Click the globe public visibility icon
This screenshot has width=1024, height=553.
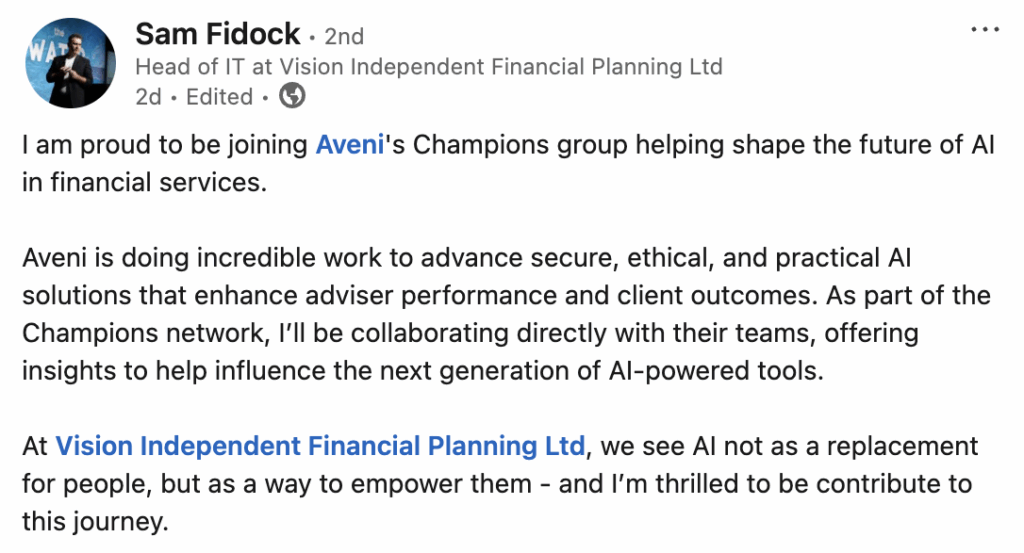click(x=291, y=97)
